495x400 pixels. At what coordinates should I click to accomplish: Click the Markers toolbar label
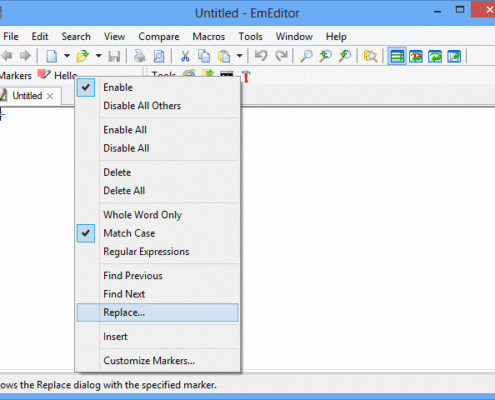(15, 76)
